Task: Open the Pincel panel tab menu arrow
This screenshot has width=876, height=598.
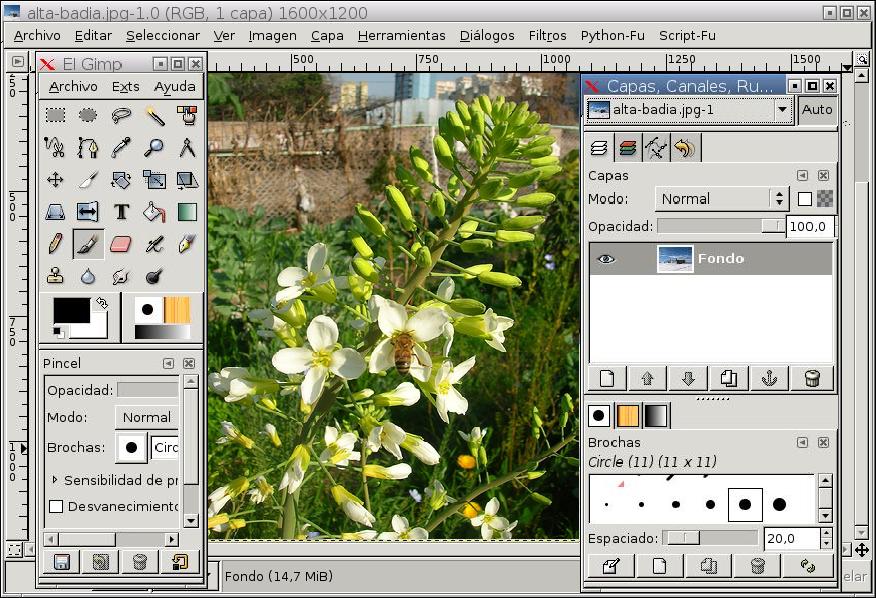Action: pyautogui.click(x=168, y=363)
